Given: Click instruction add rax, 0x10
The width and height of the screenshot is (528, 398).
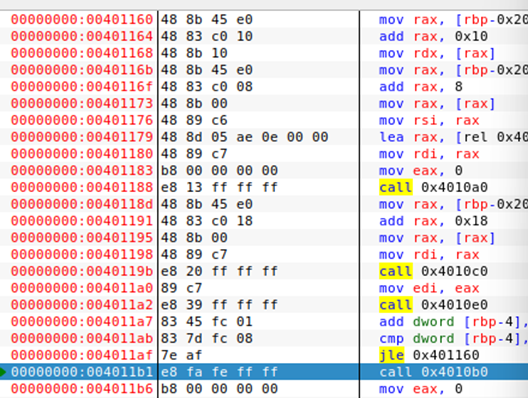Looking at the screenshot, I should (x=433, y=36).
